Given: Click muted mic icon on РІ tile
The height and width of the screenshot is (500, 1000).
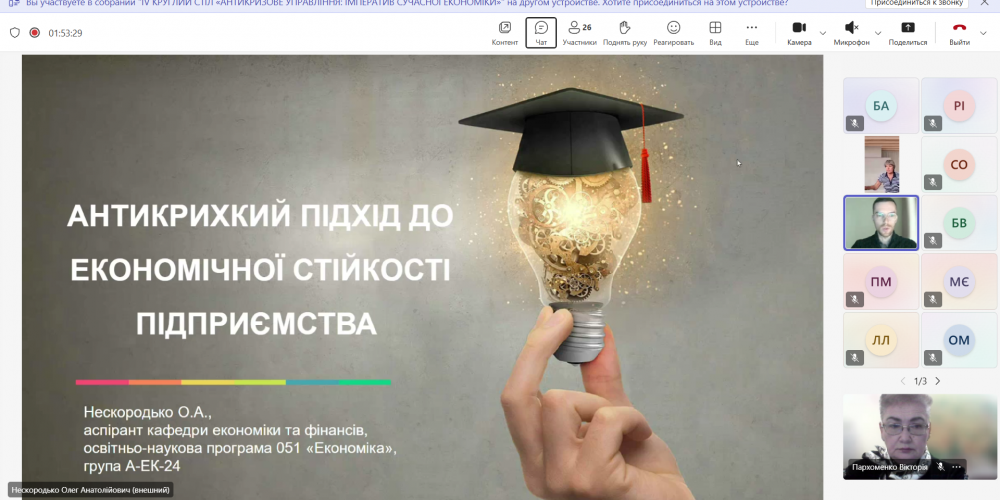Looking at the screenshot, I should (x=933, y=123).
